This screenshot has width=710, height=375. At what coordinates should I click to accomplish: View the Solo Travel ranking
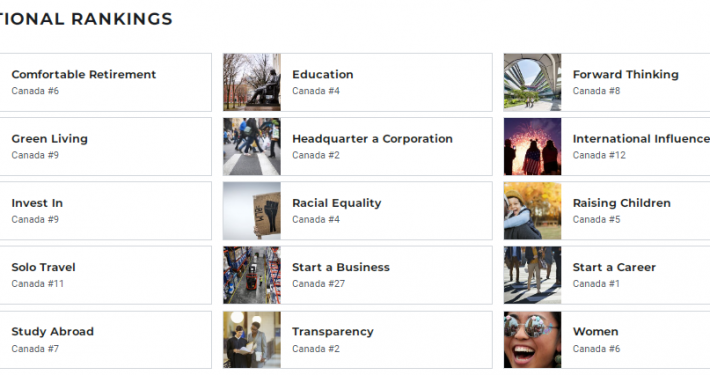pos(106,275)
